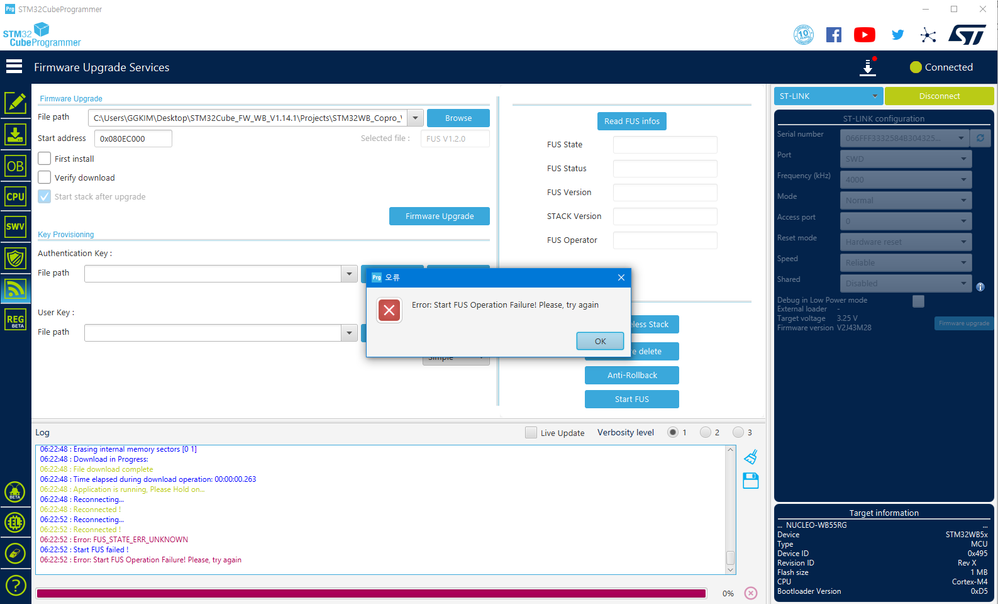The width and height of the screenshot is (998, 604).
Task: Click the Start FUS button
Action: pyautogui.click(x=631, y=399)
